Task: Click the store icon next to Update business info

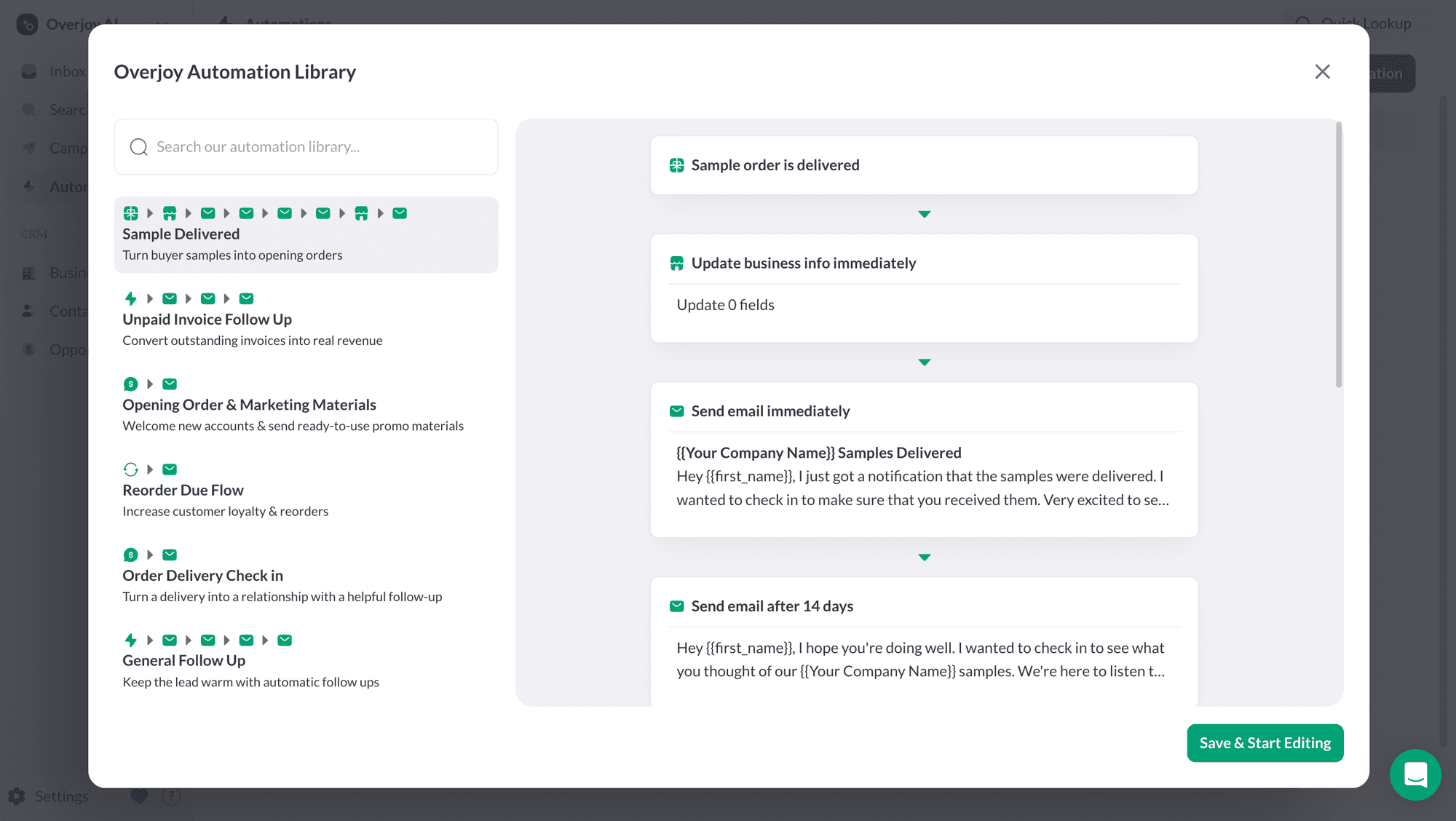Action: click(677, 263)
